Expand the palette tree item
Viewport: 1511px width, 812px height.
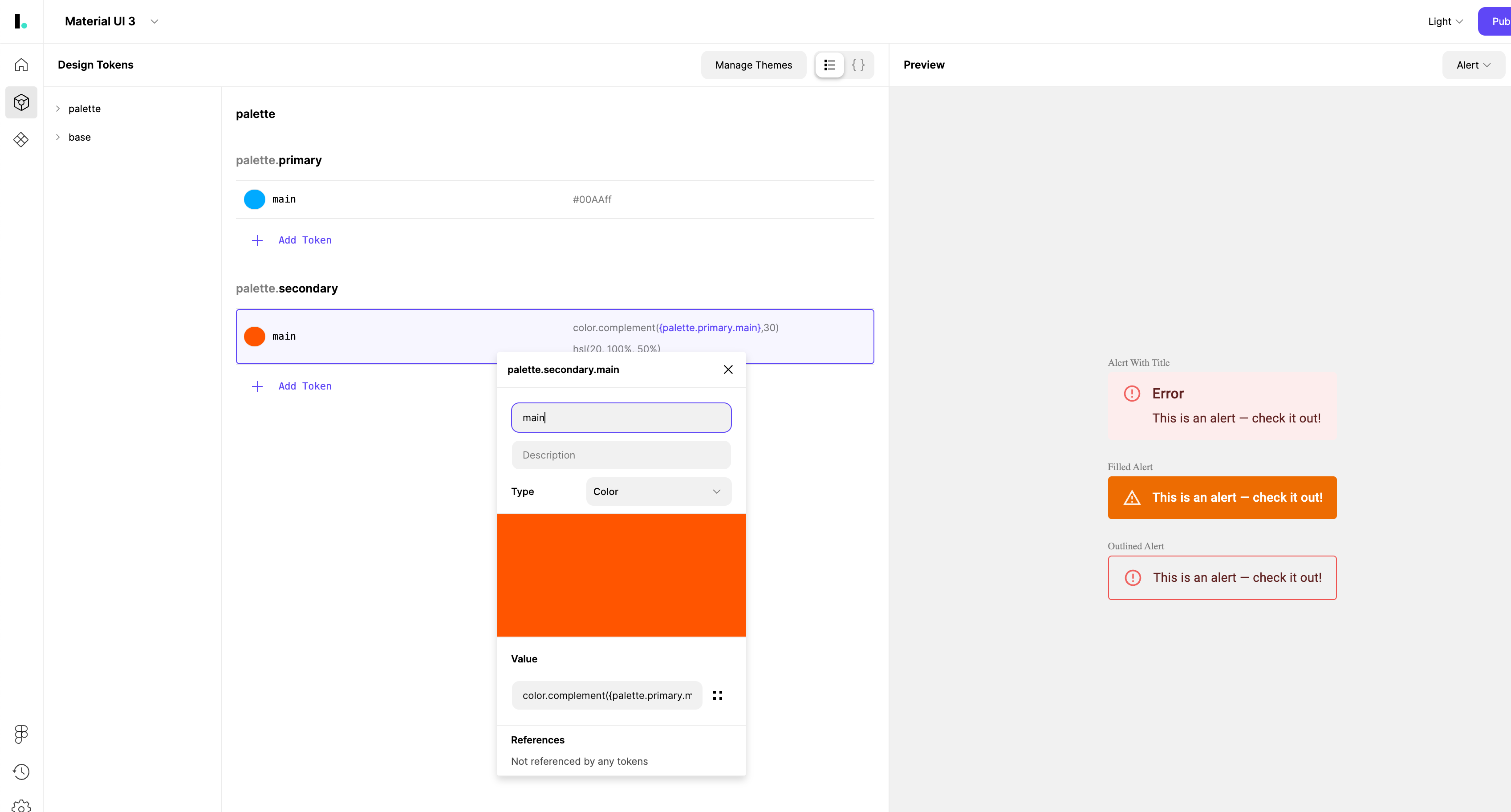(x=57, y=109)
